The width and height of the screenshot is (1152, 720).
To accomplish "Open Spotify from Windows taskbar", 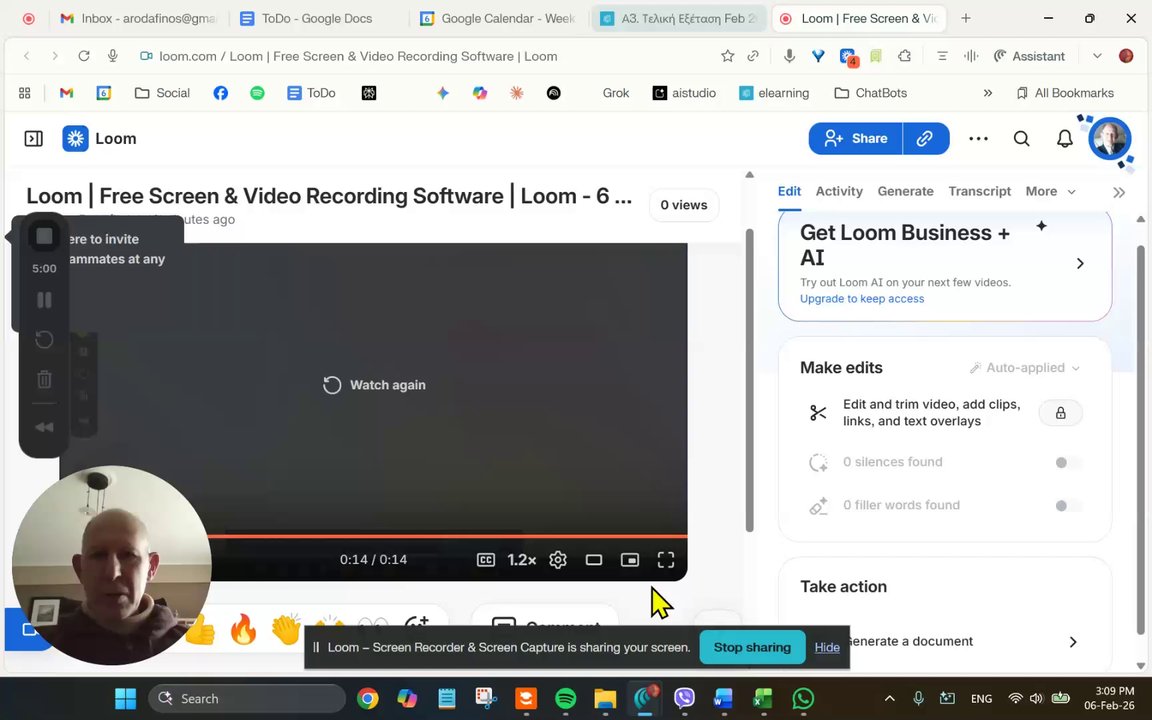I will [565, 699].
